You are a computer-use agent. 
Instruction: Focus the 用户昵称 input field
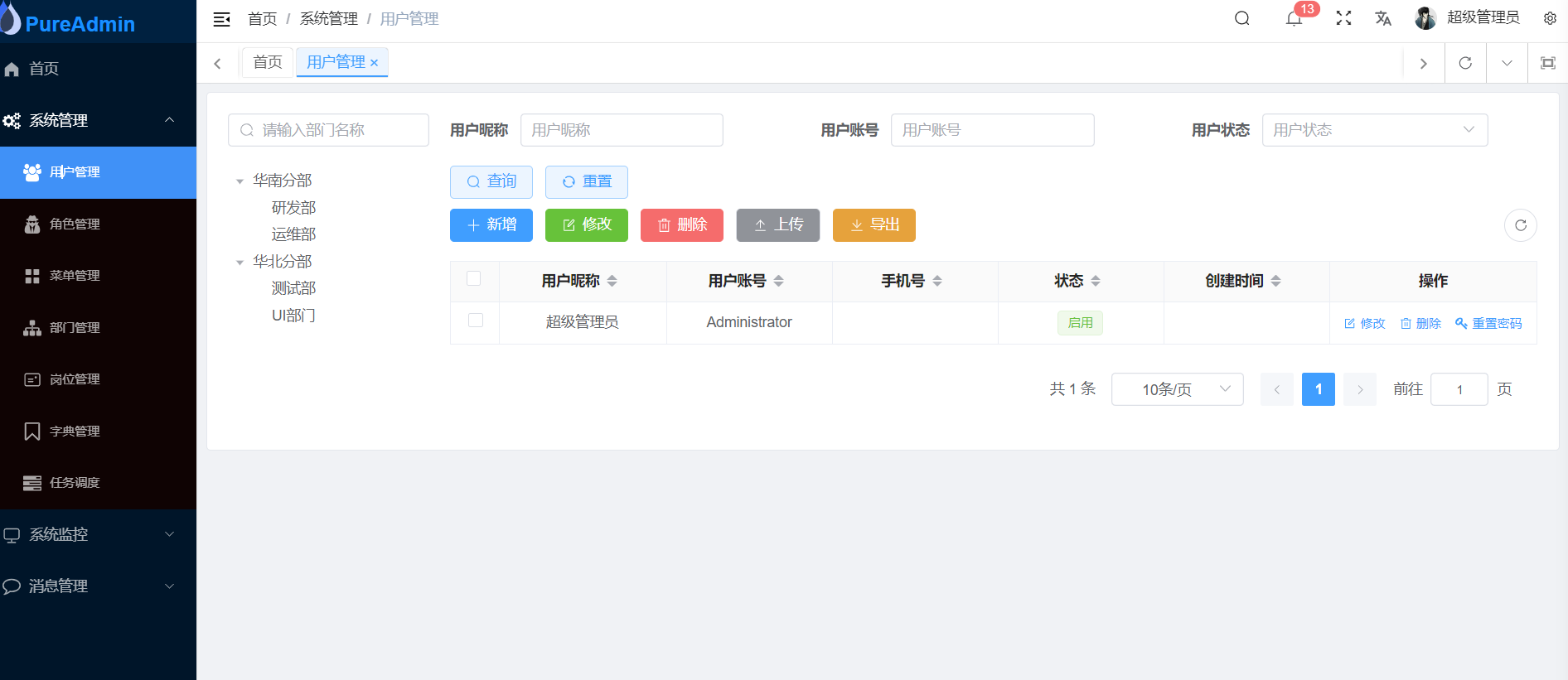pyautogui.click(x=622, y=130)
